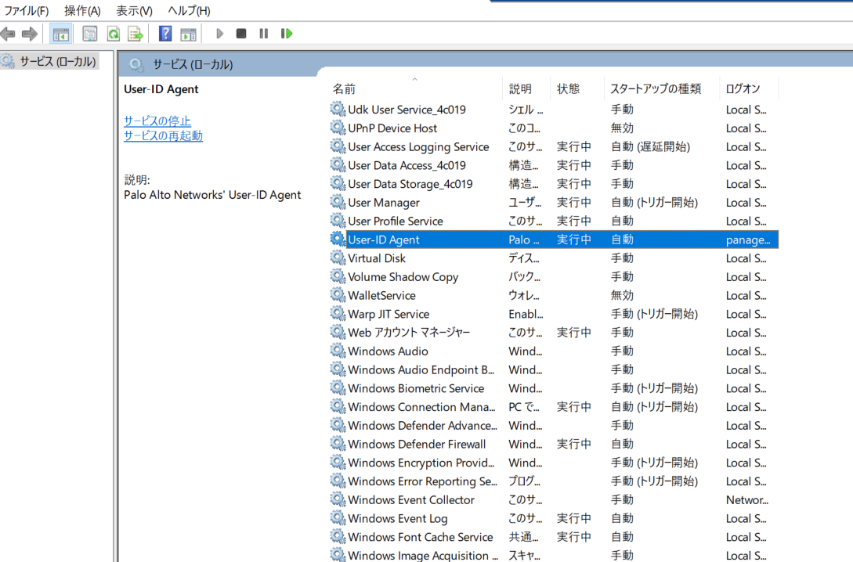853x562 pixels.
Task: Click the gear icon of Windows Event Log
Action: click(x=338, y=517)
